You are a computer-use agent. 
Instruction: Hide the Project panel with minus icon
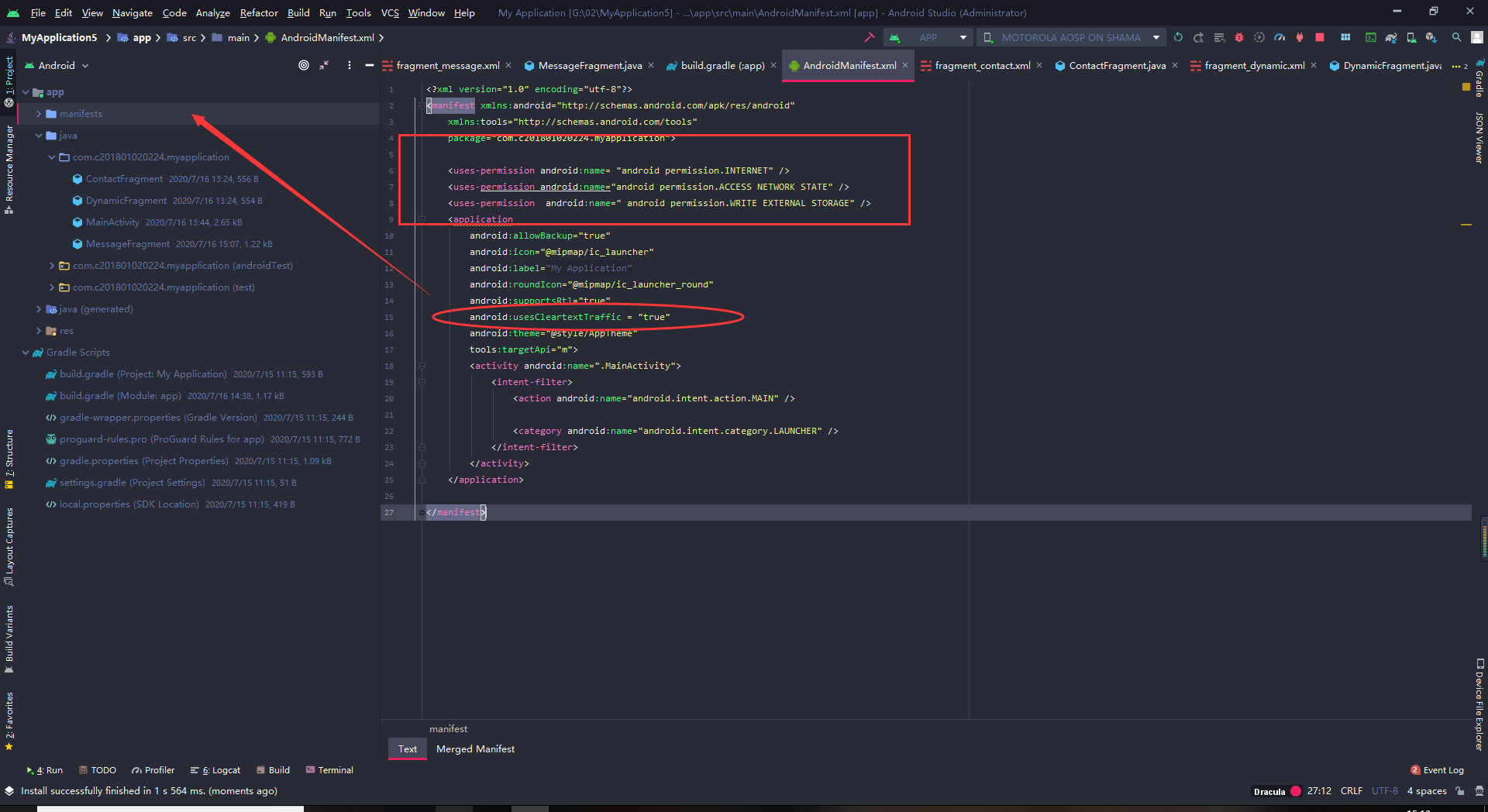370,66
